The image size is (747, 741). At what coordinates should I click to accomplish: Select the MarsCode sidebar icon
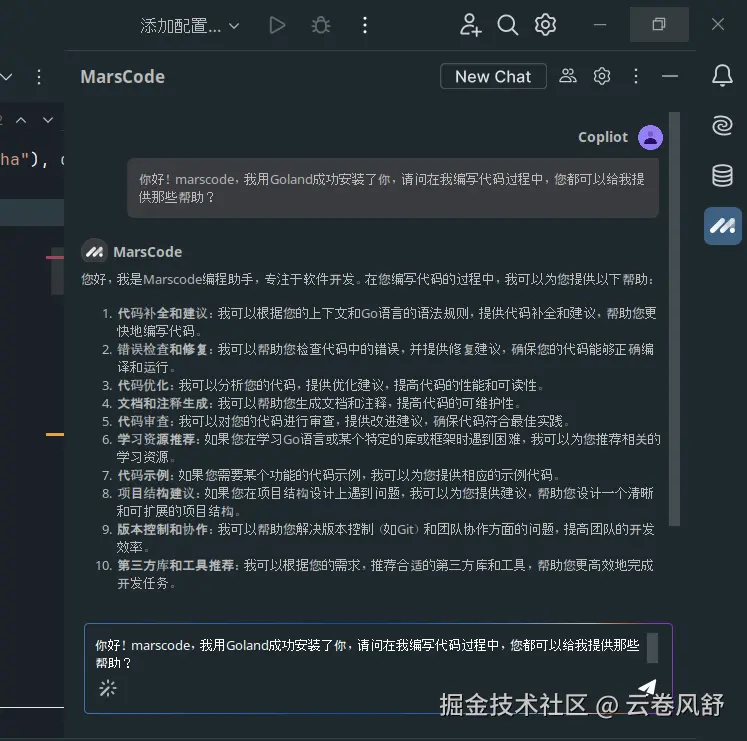tap(723, 226)
